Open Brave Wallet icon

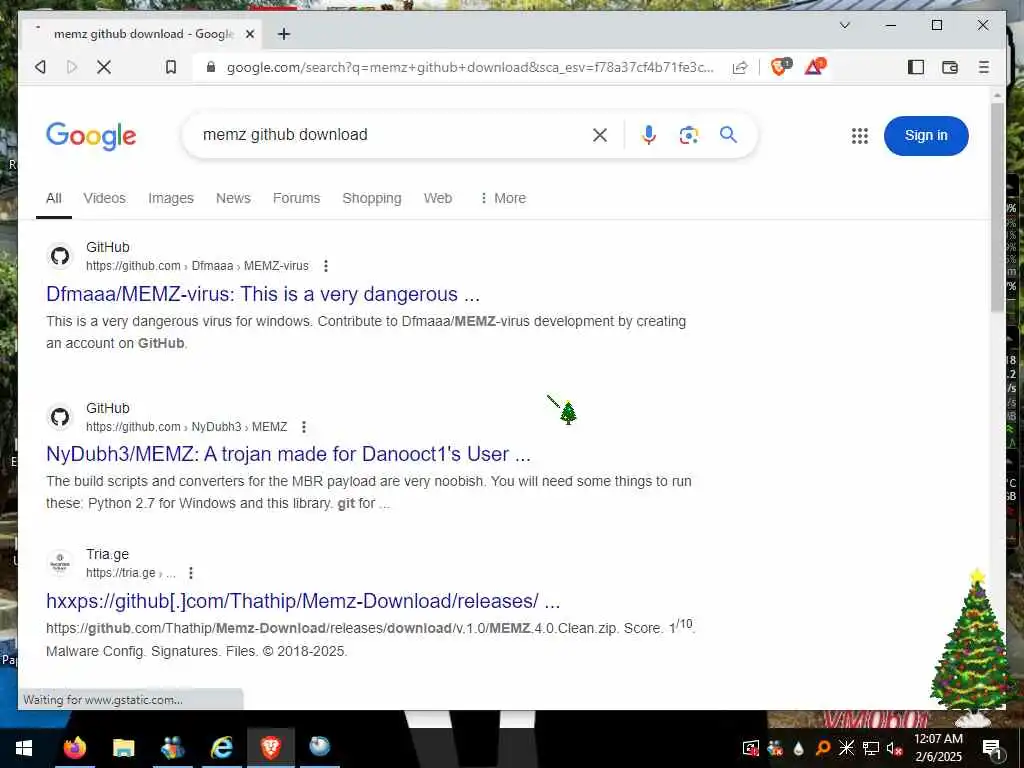[x=950, y=67]
